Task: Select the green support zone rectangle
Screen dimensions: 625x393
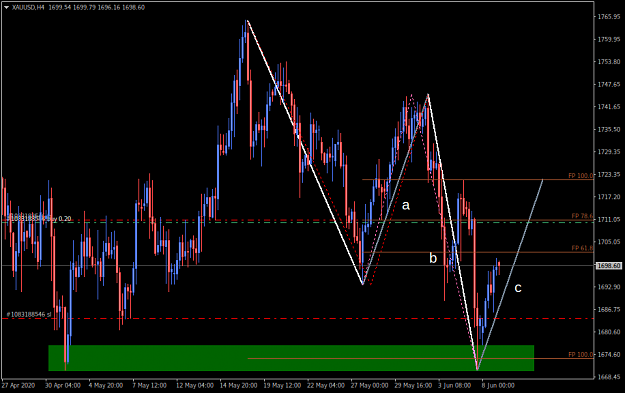Action: (291, 358)
